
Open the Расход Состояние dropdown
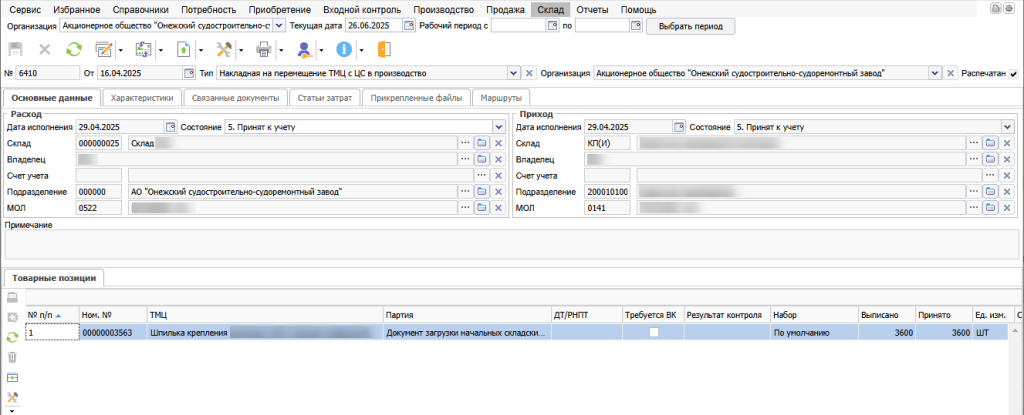point(500,127)
